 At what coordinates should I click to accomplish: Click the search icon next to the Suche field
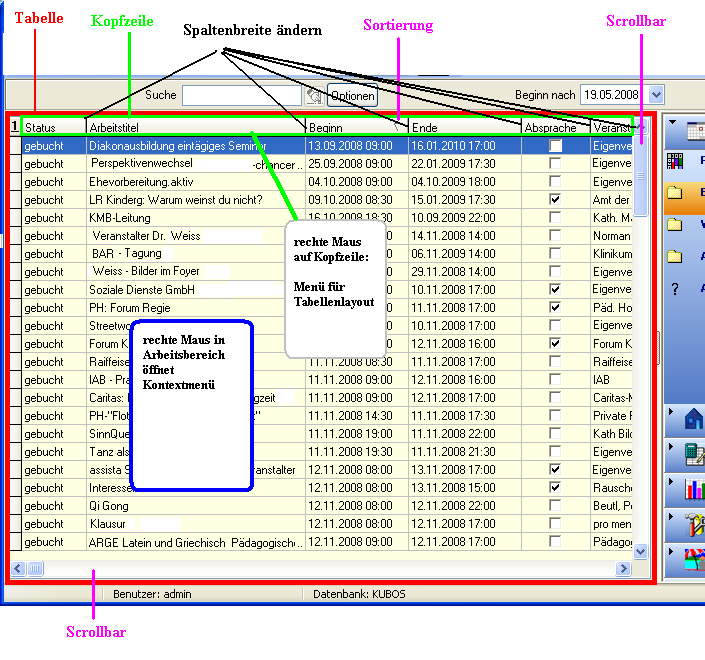[314, 96]
